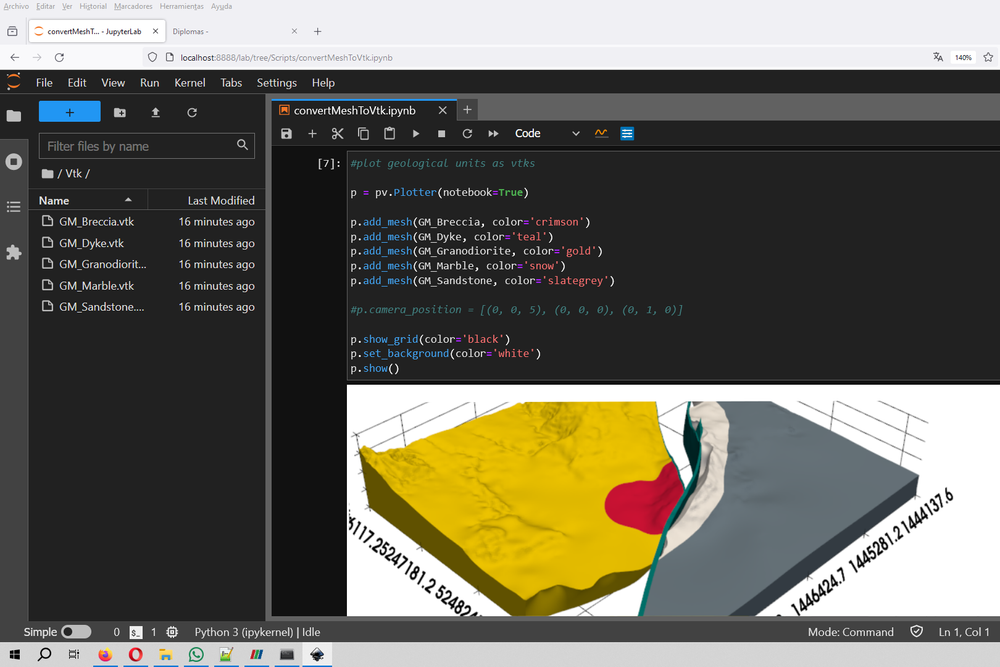Open the Windows Start menu
Viewport: 1000px width, 667px height.
14,654
